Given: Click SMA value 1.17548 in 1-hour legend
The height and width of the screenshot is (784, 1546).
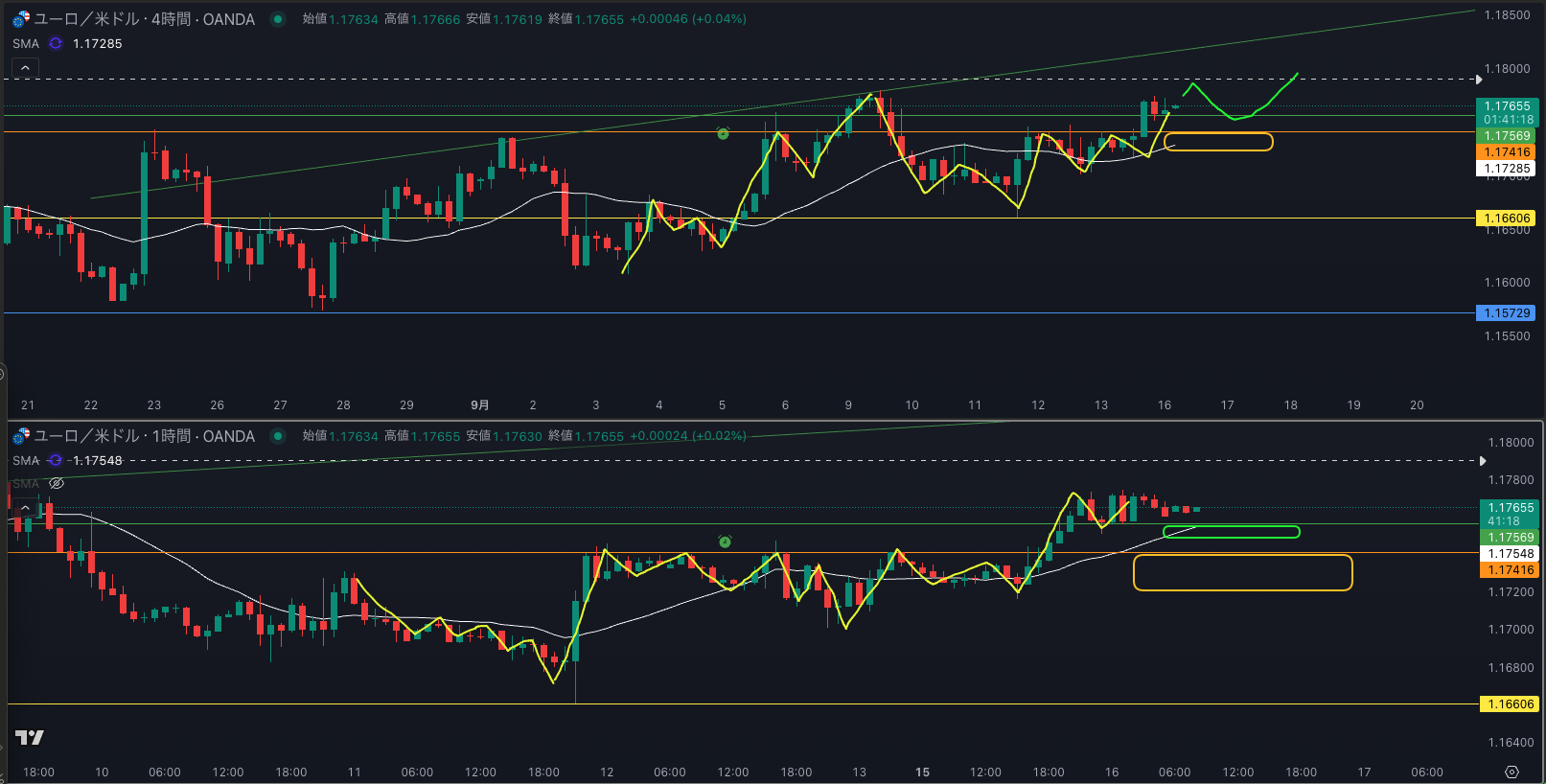Looking at the screenshot, I should click(x=98, y=460).
